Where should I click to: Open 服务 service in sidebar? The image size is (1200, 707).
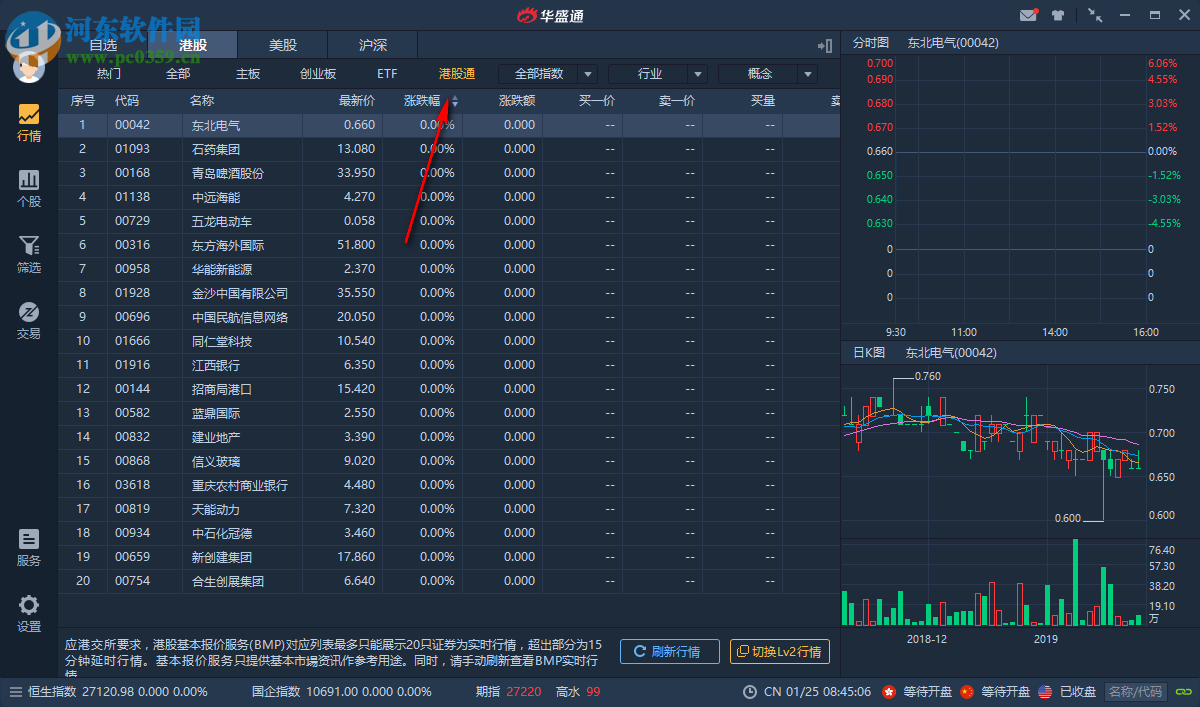pos(29,548)
